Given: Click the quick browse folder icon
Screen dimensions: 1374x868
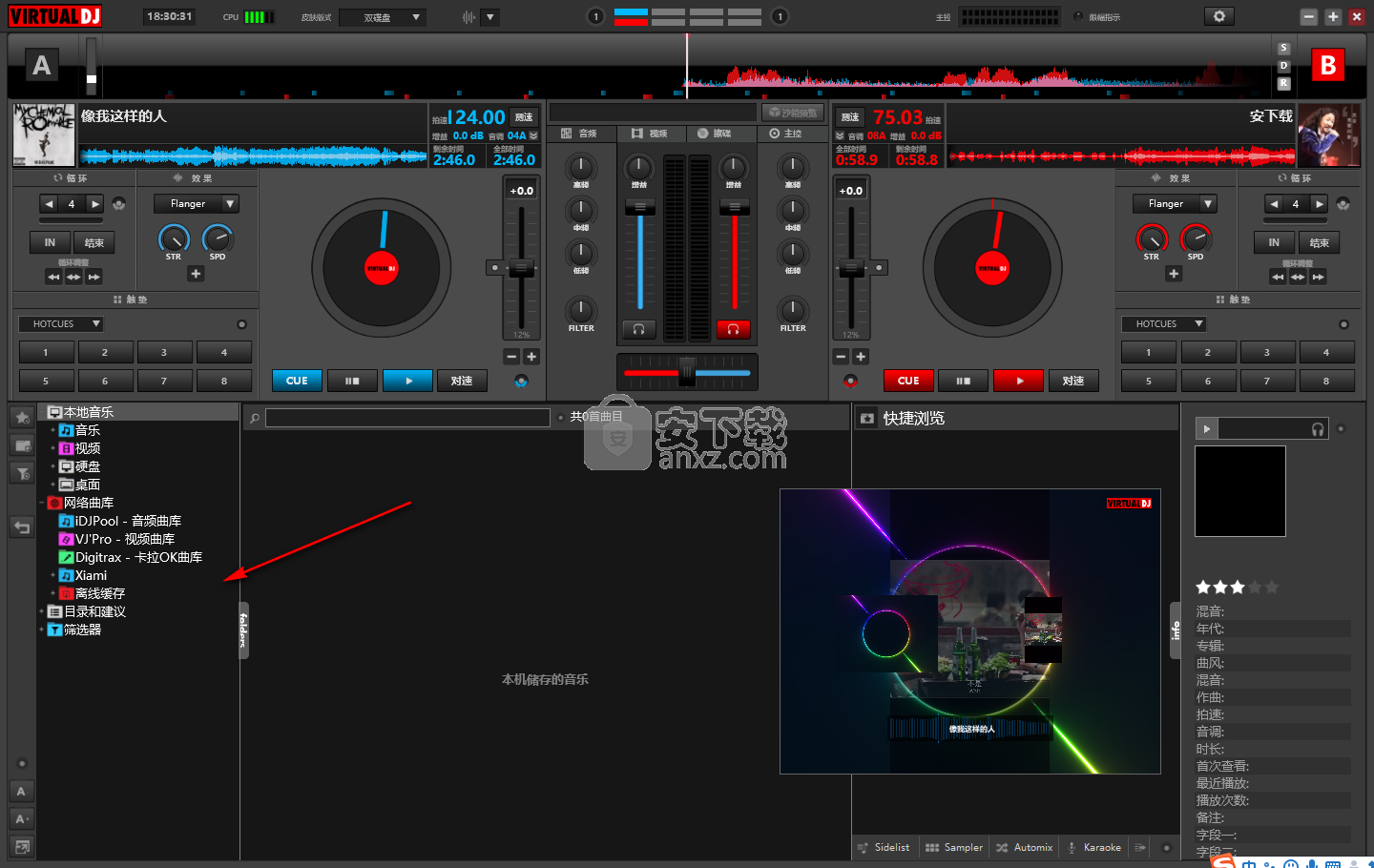Looking at the screenshot, I should pos(866,418).
